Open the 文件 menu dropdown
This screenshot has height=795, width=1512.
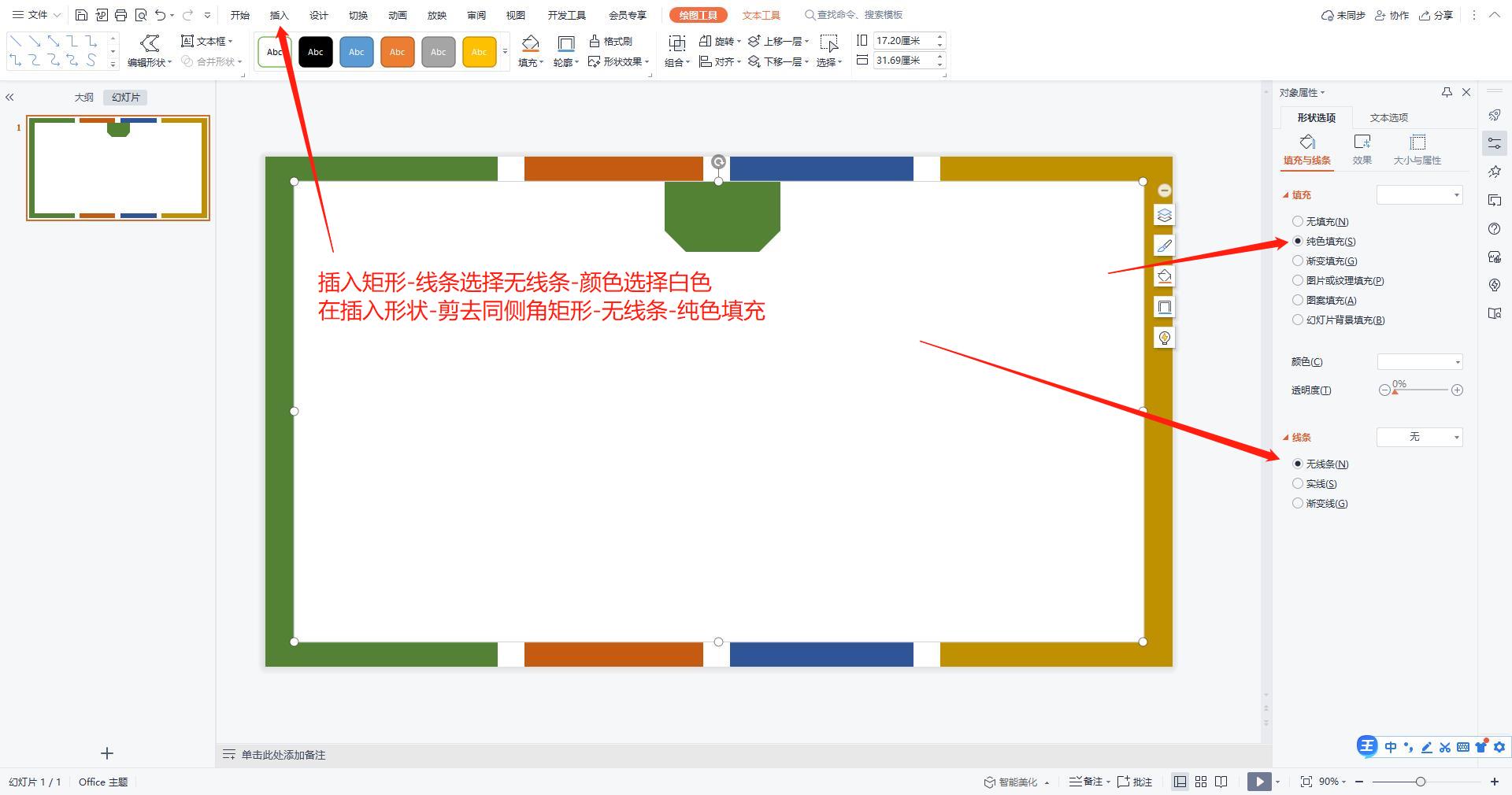[x=37, y=15]
